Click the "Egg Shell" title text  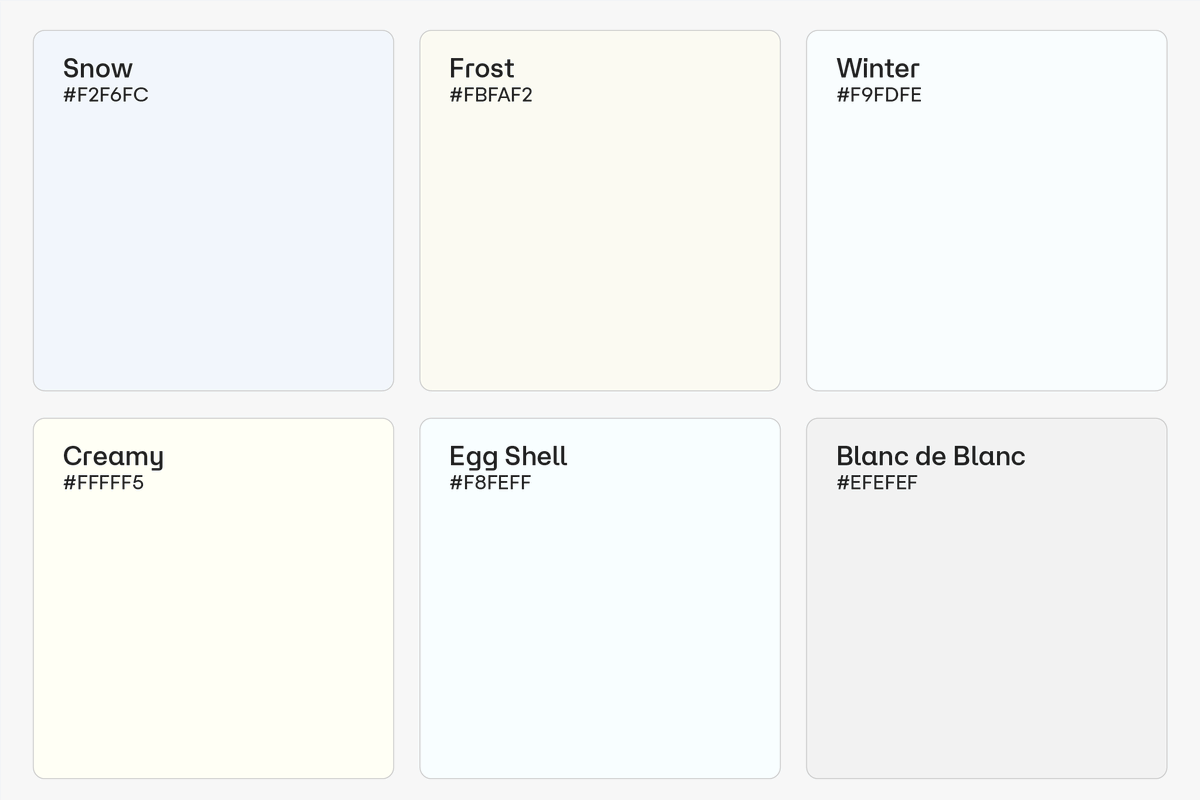(508, 456)
